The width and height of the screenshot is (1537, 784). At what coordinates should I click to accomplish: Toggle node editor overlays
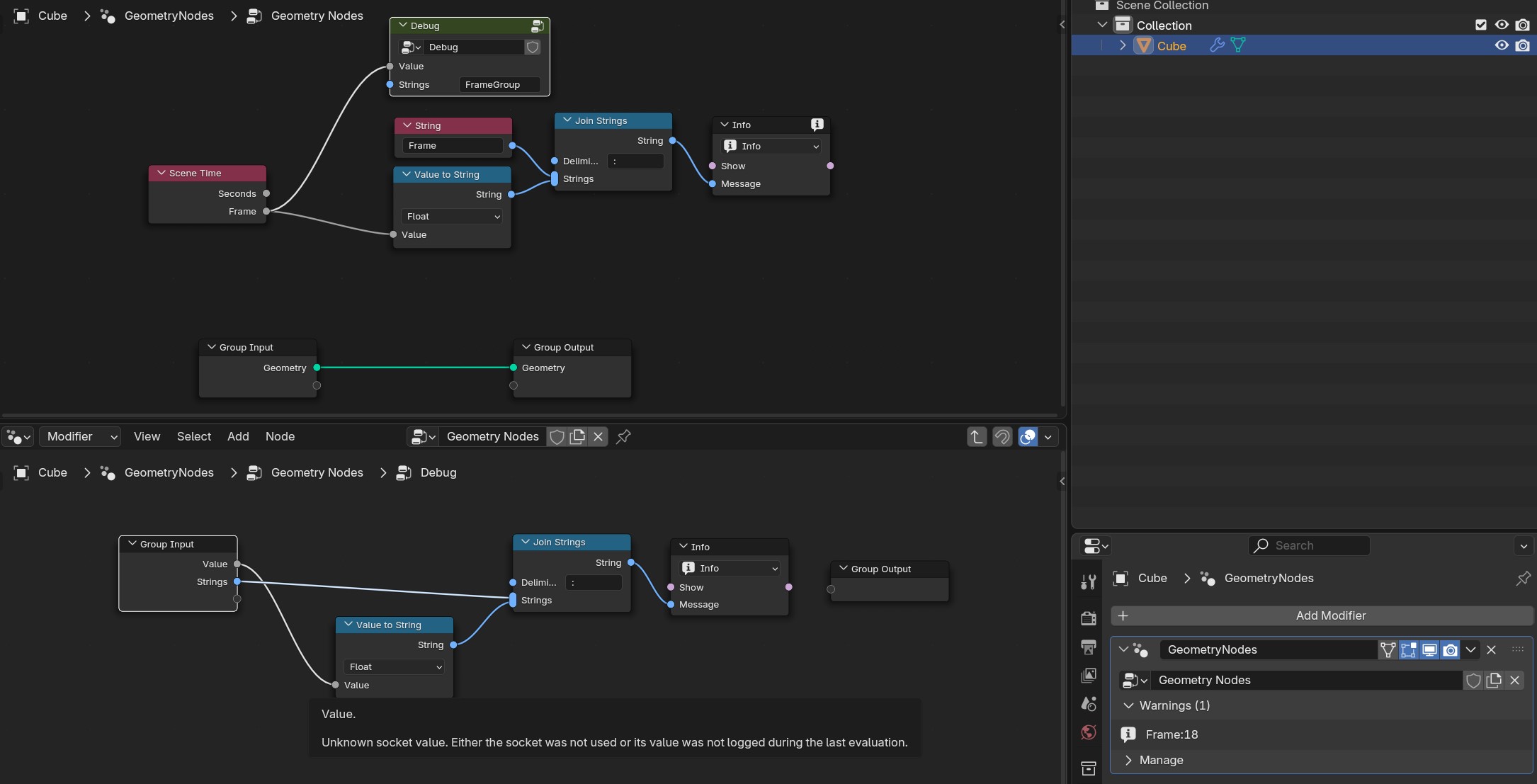pyautogui.click(x=1028, y=436)
